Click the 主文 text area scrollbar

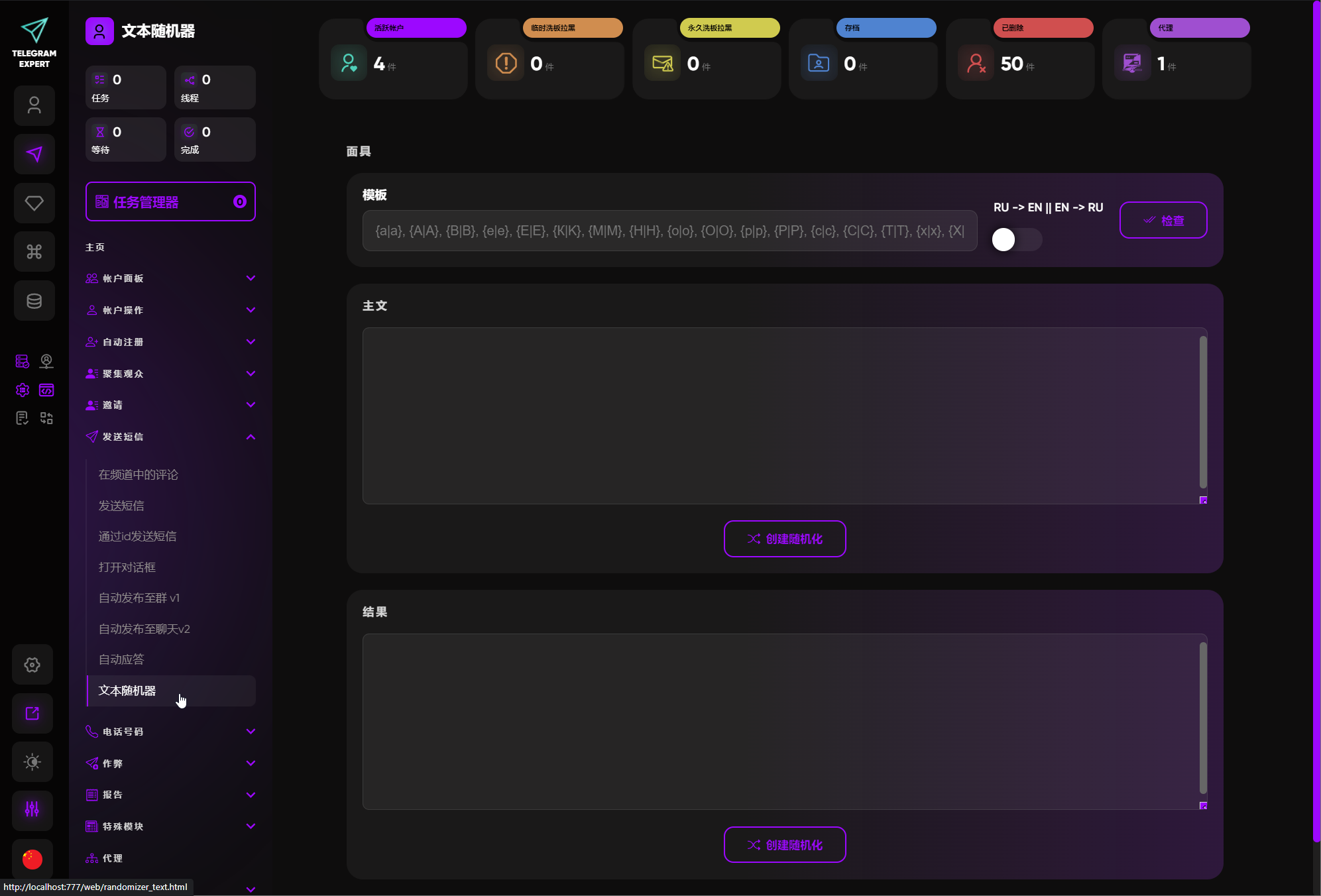[x=1202, y=411]
